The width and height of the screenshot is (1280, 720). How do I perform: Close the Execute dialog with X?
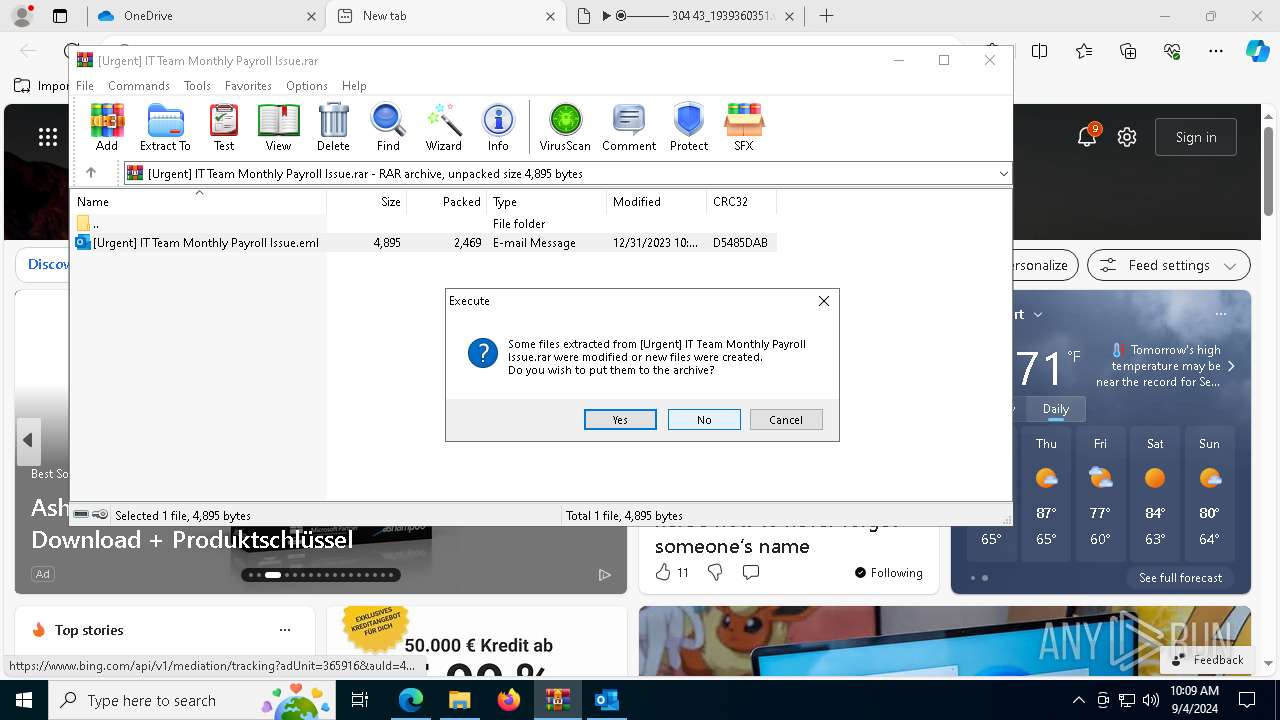point(824,301)
